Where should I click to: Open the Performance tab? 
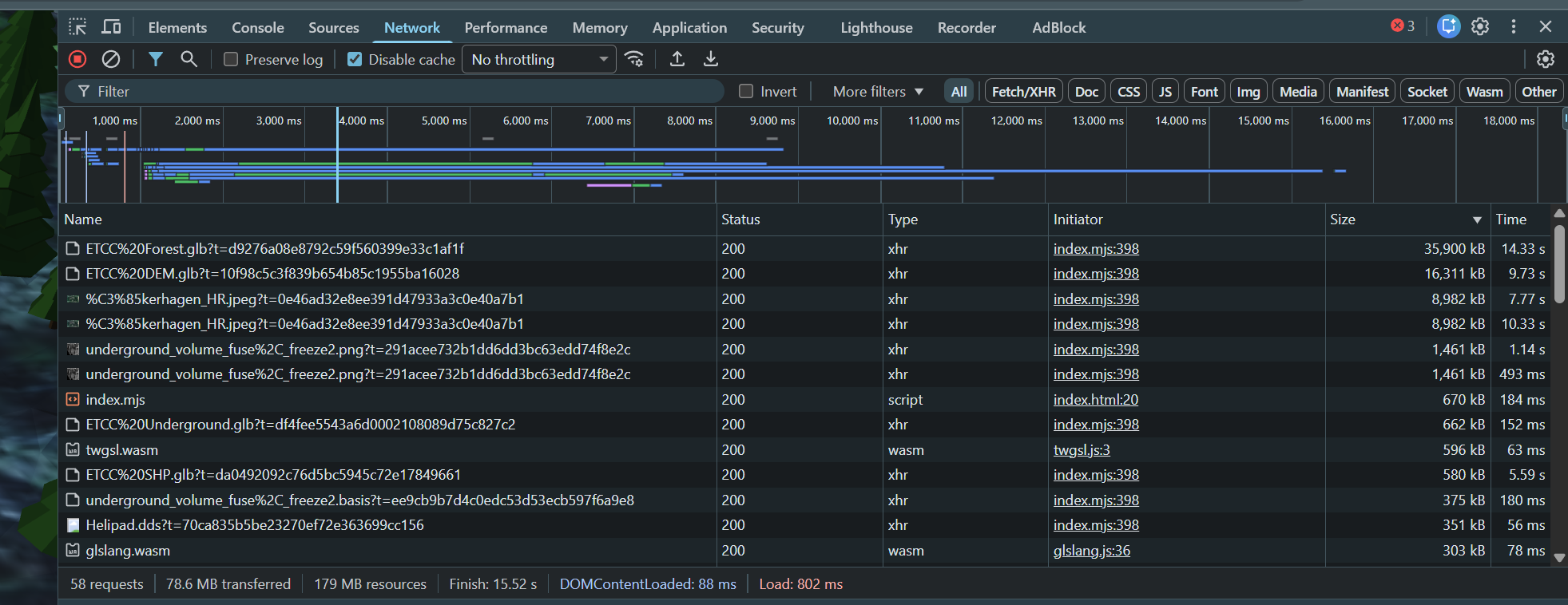click(506, 28)
